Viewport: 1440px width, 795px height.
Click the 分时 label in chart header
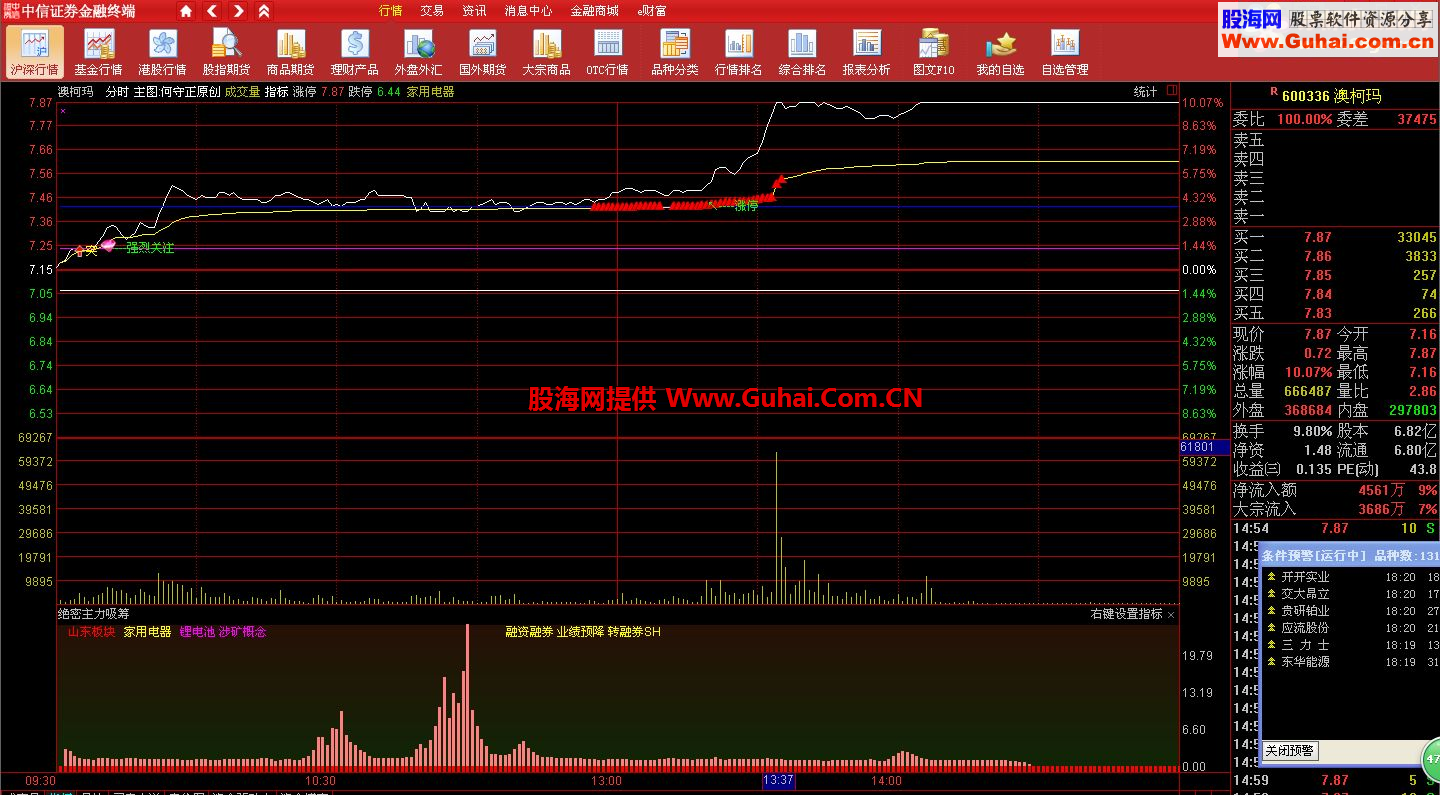click(x=117, y=92)
